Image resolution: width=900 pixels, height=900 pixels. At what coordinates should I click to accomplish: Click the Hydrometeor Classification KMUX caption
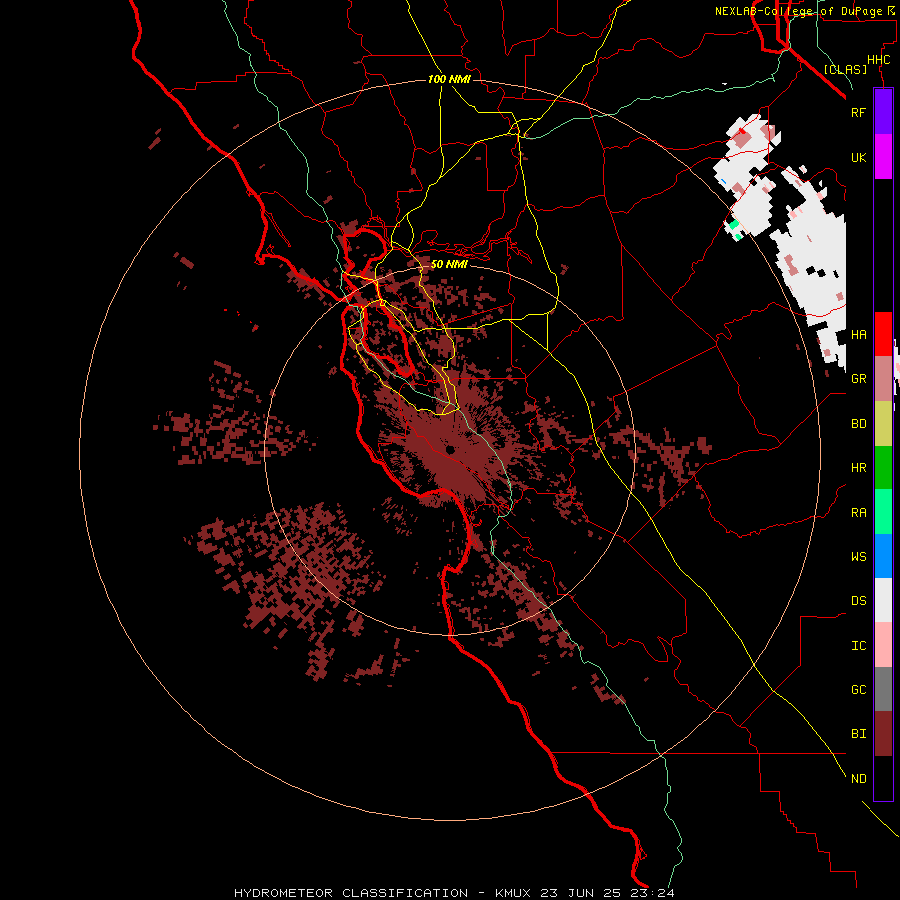454,893
